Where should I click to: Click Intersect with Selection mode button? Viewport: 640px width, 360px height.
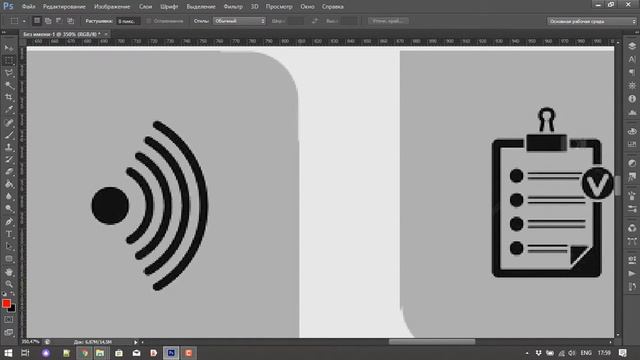[x=70, y=21]
